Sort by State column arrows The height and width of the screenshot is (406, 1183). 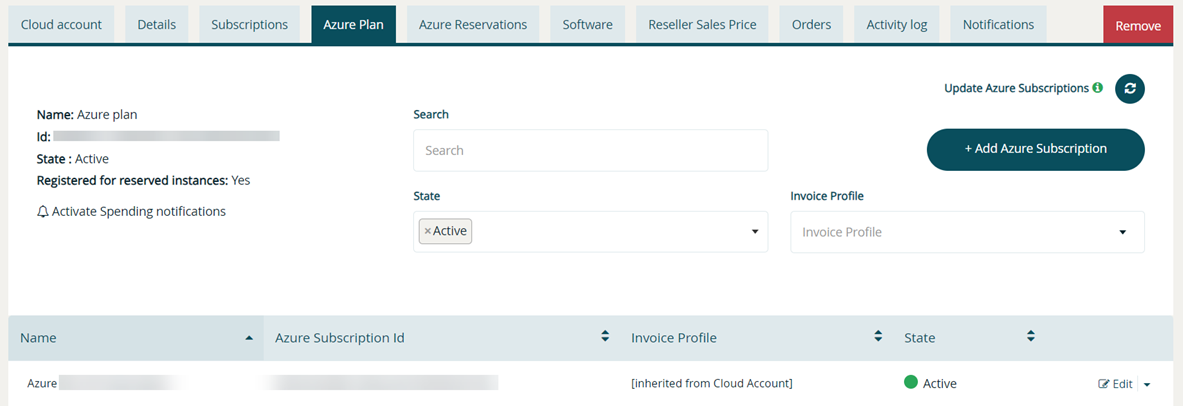(1031, 337)
